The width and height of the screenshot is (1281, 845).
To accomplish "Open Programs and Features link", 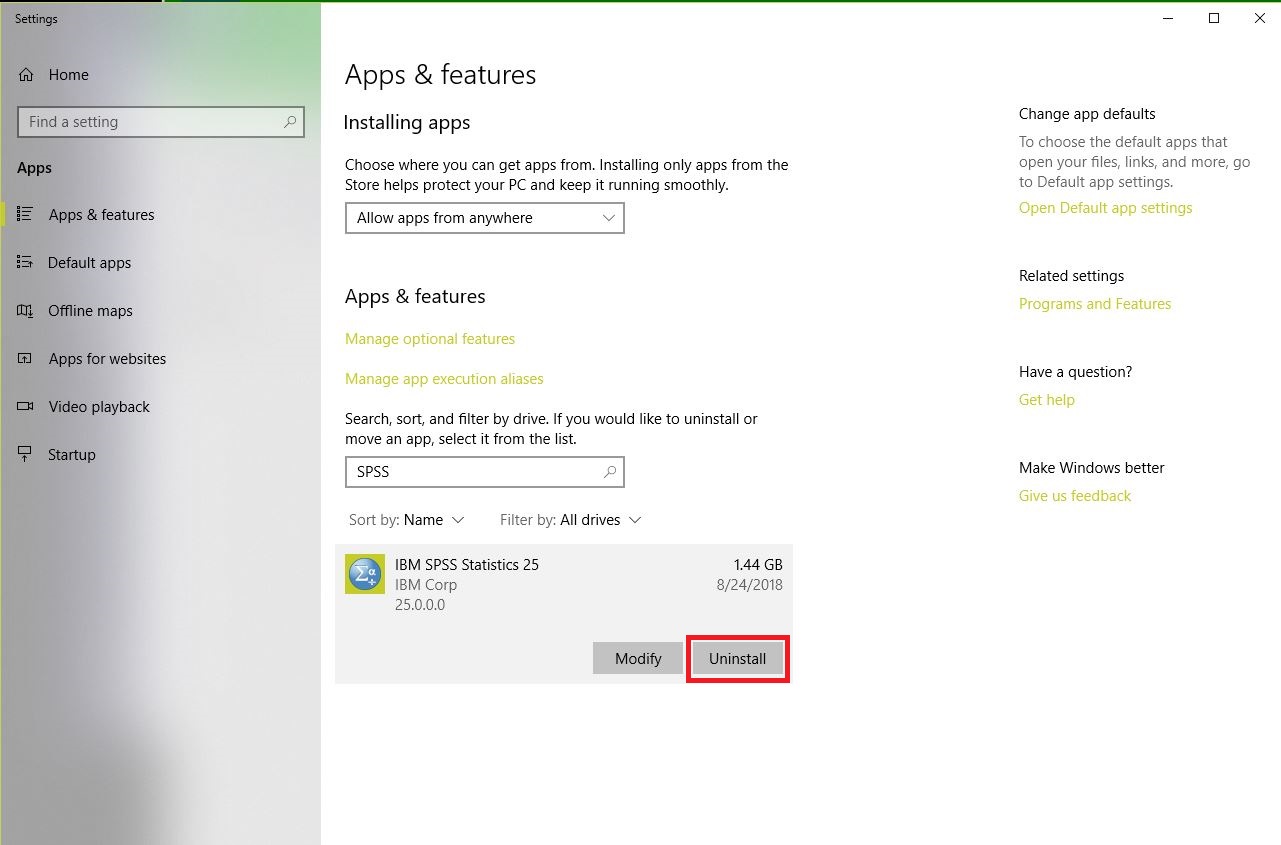I will click(x=1094, y=304).
